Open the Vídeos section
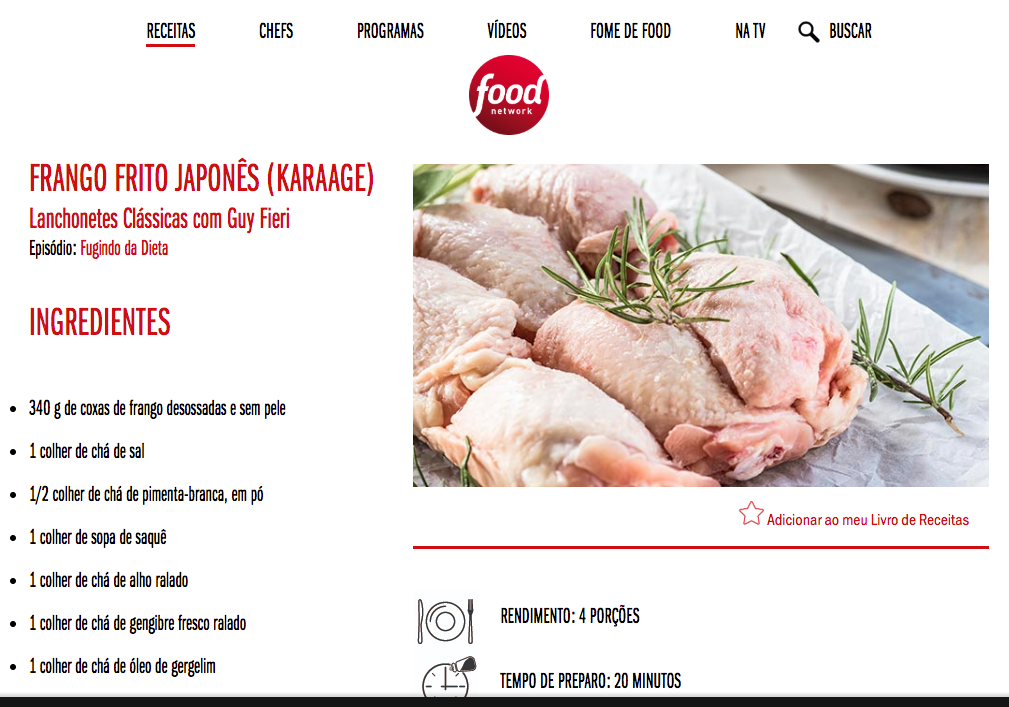The image size is (1009, 707). pyautogui.click(x=506, y=30)
